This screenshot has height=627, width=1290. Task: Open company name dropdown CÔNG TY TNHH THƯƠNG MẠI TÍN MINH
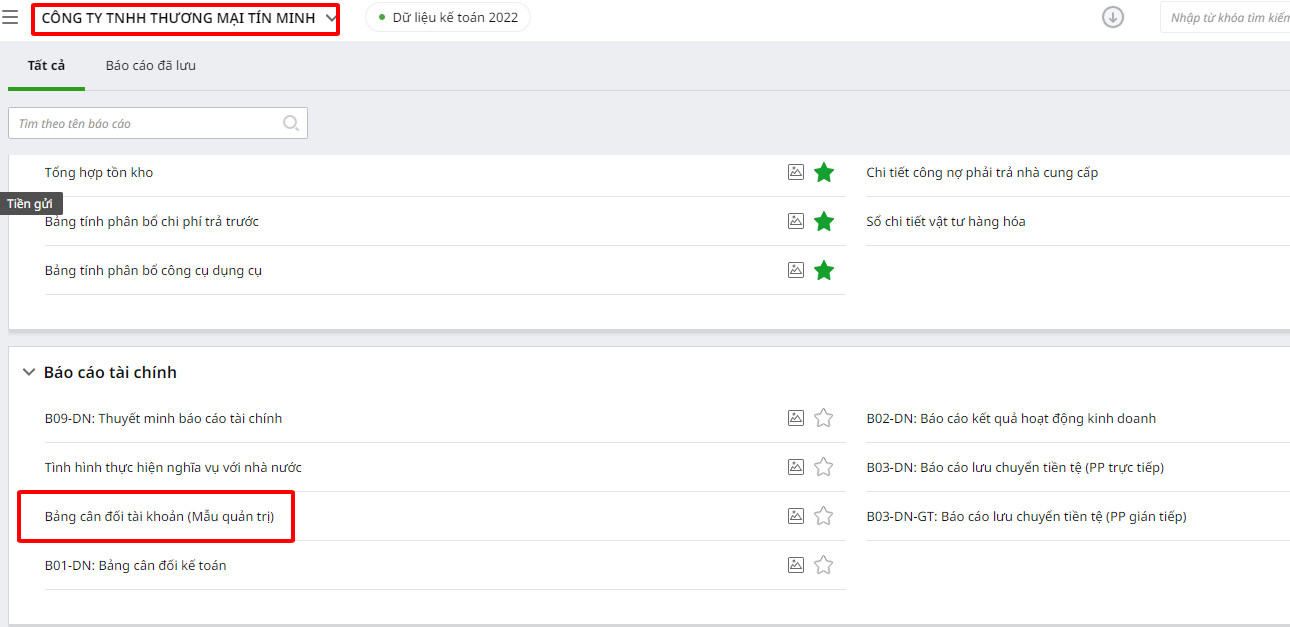click(188, 18)
